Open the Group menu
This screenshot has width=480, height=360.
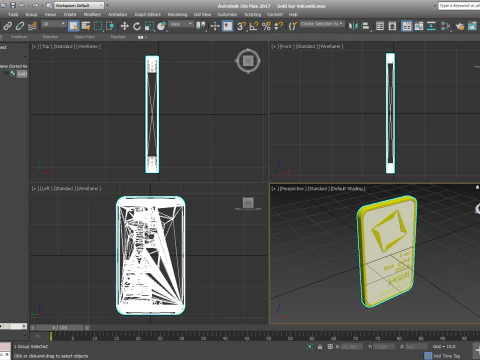[31, 14]
